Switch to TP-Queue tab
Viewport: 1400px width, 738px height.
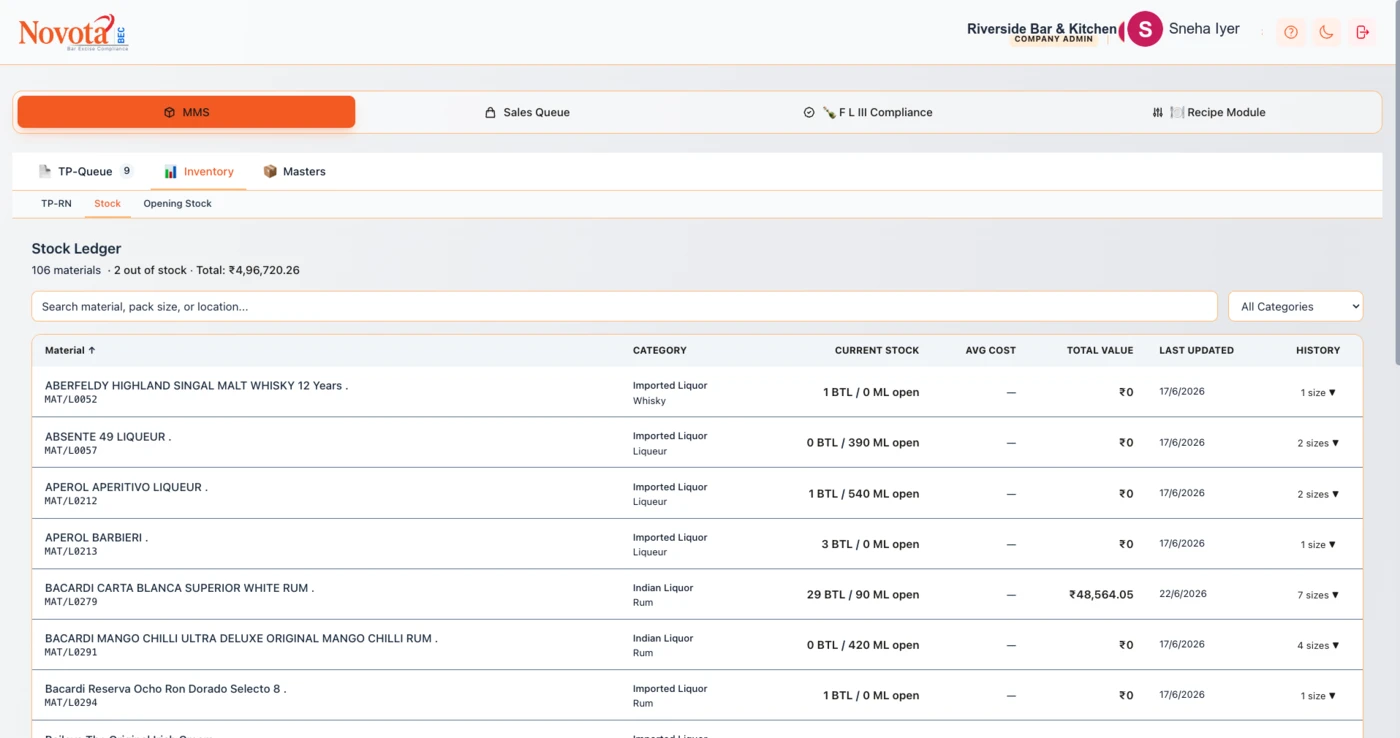tap(85, 171)
